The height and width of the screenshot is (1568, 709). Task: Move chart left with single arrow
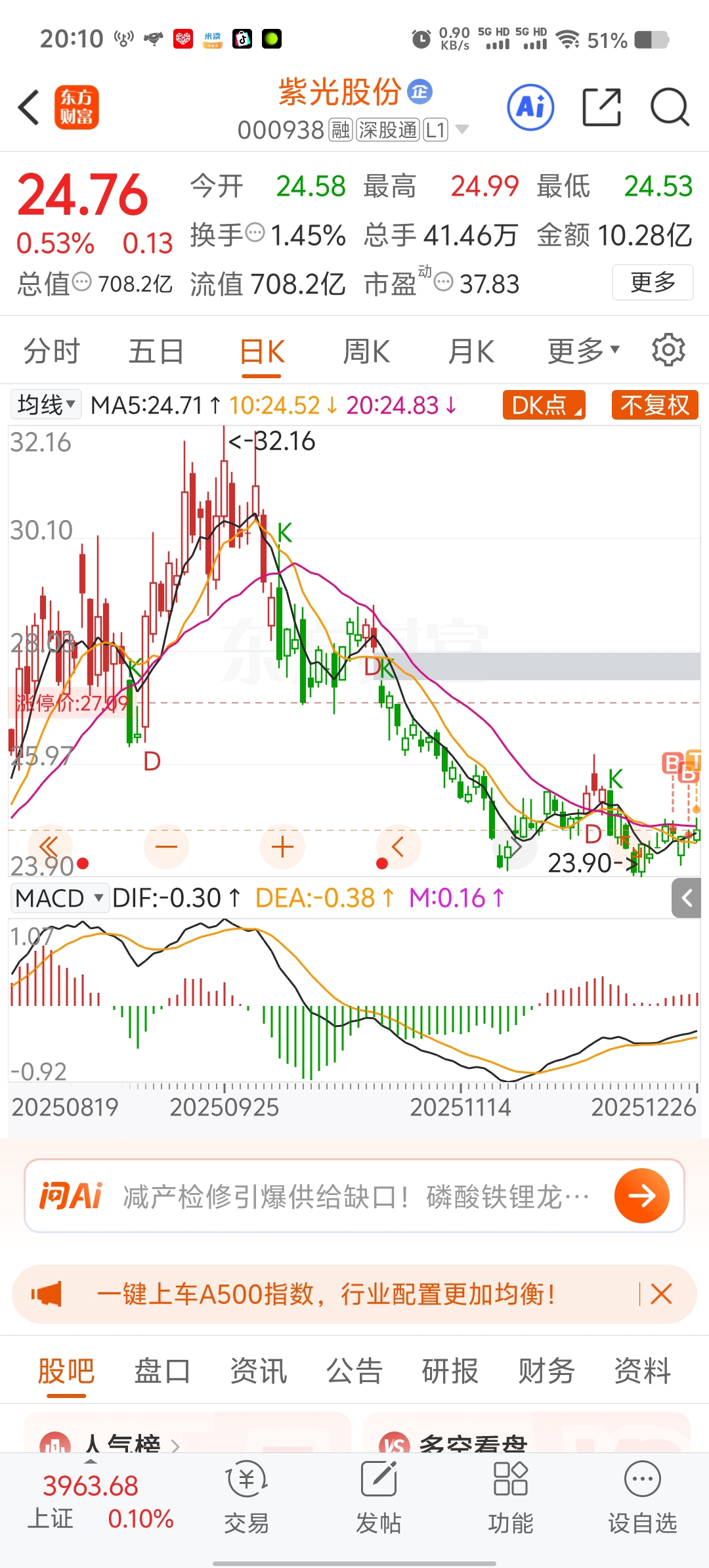pyautogui.click(x=398, y=846)
